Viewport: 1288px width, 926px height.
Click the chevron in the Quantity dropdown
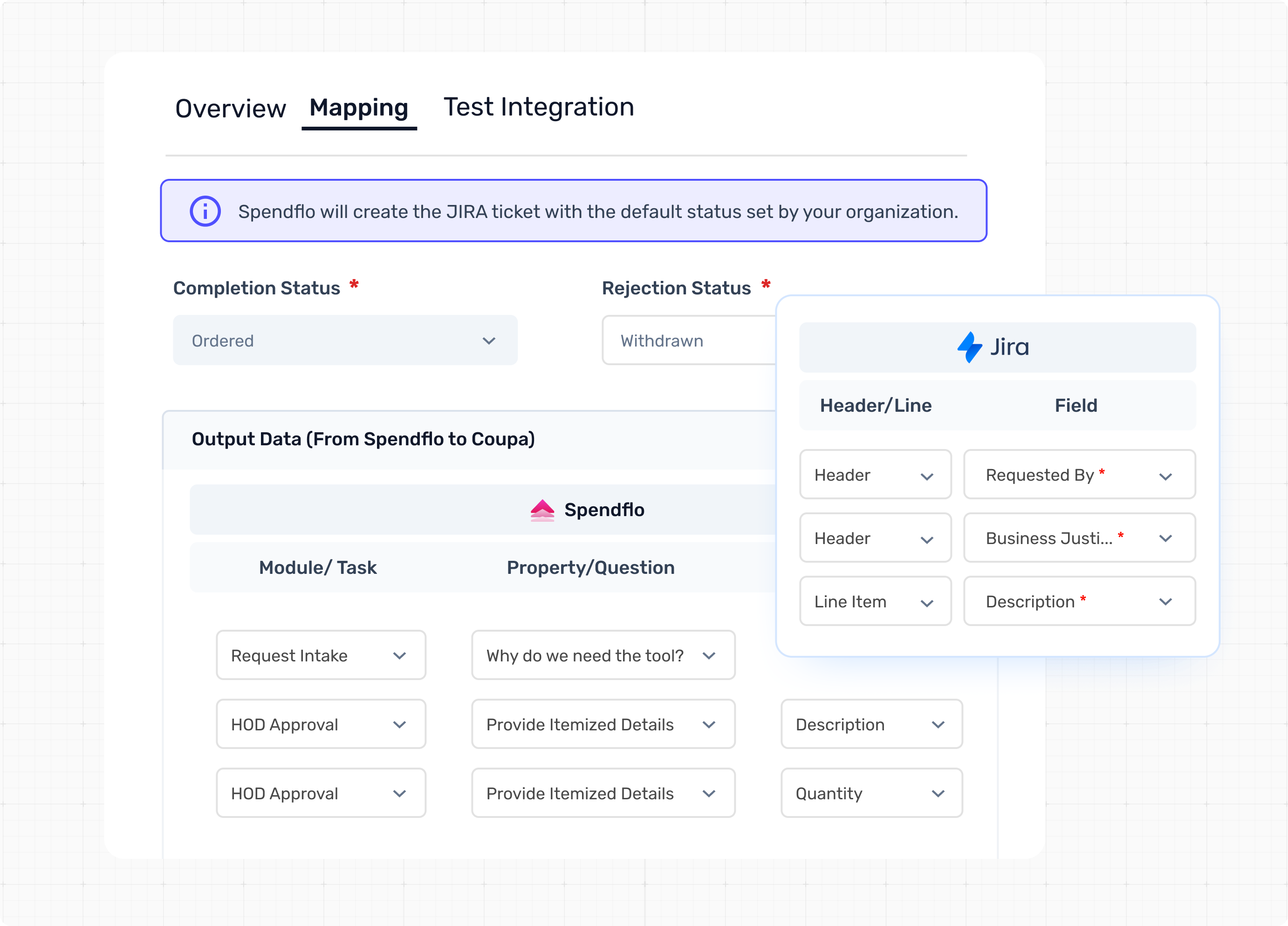938,793
